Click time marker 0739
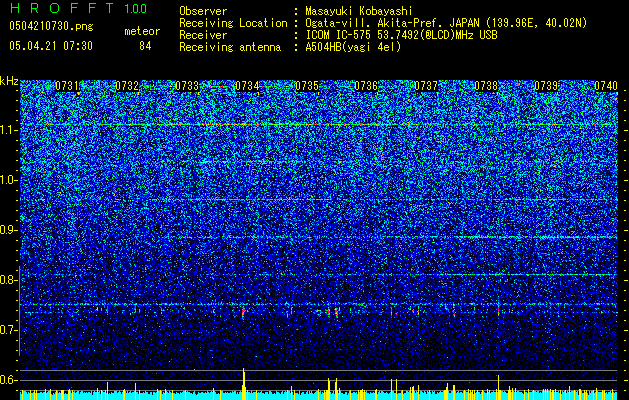The height and width of the screenshot is (400, 629). click(546, 86)
